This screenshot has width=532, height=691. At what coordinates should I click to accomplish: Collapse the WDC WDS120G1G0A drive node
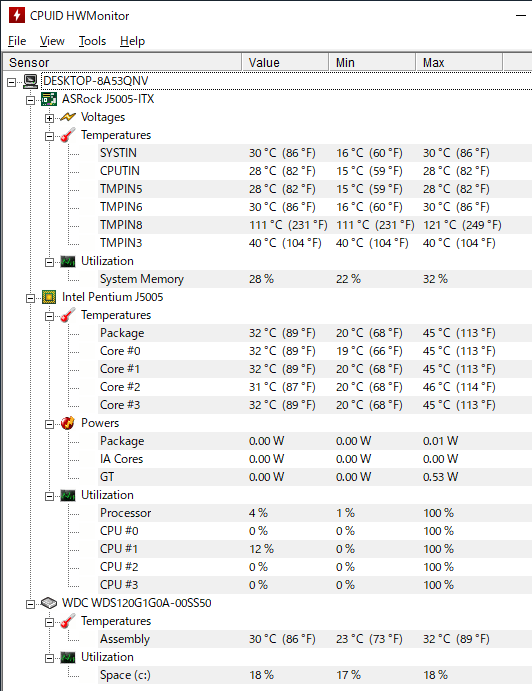pos(30,604)
